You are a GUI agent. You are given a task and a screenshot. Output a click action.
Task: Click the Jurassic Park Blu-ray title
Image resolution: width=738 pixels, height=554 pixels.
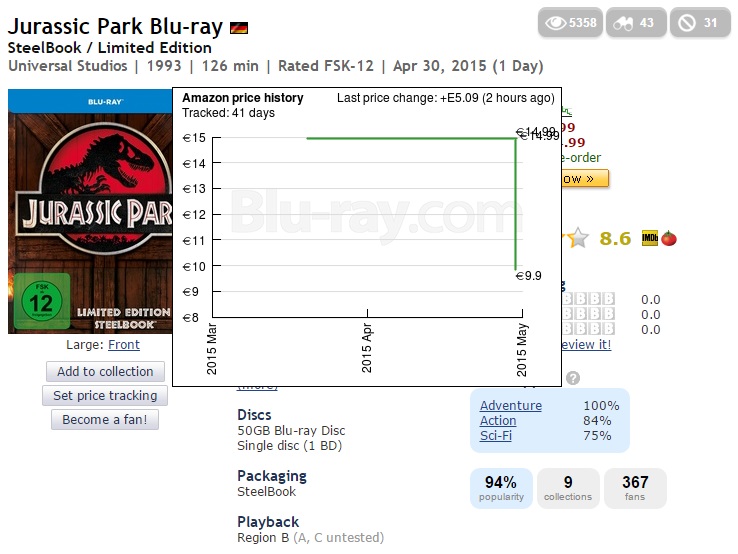115,27
